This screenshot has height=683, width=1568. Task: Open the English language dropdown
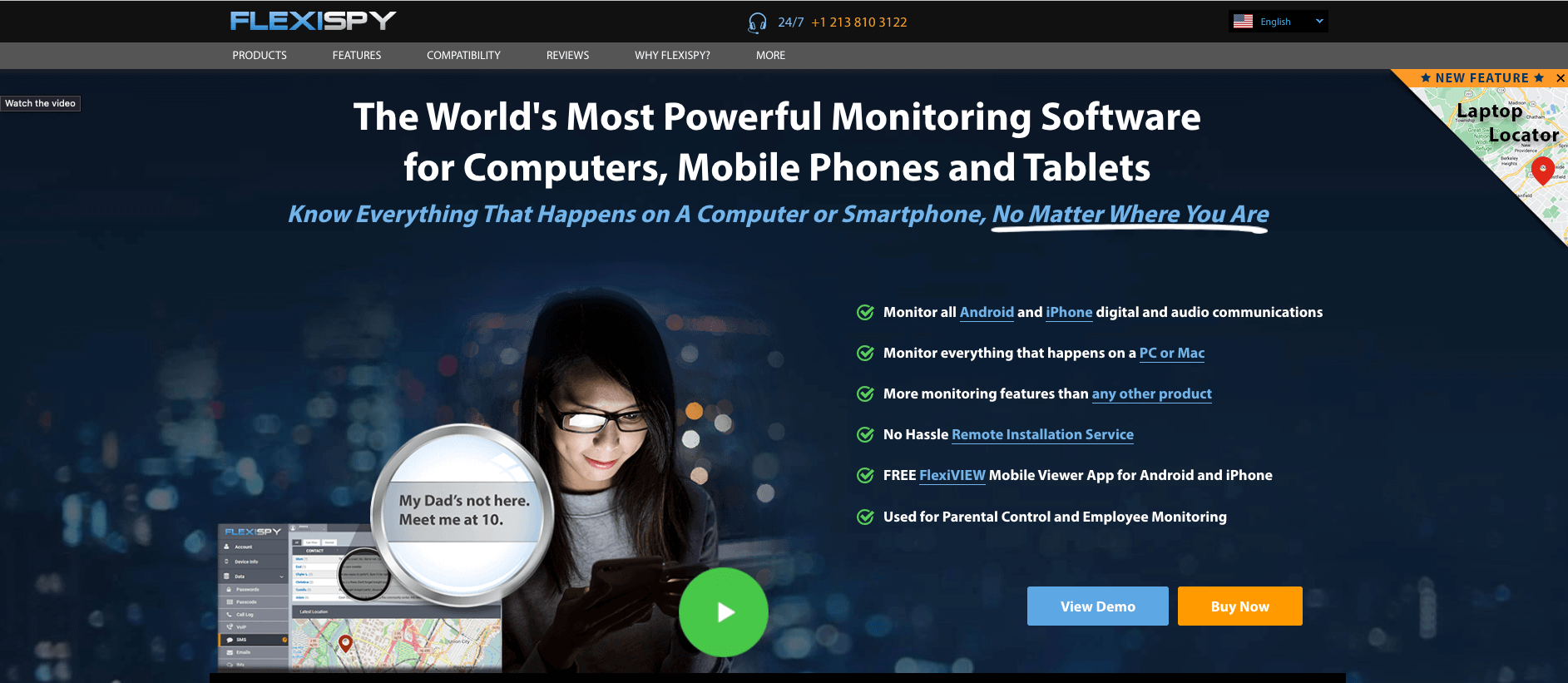[1278, 22]
